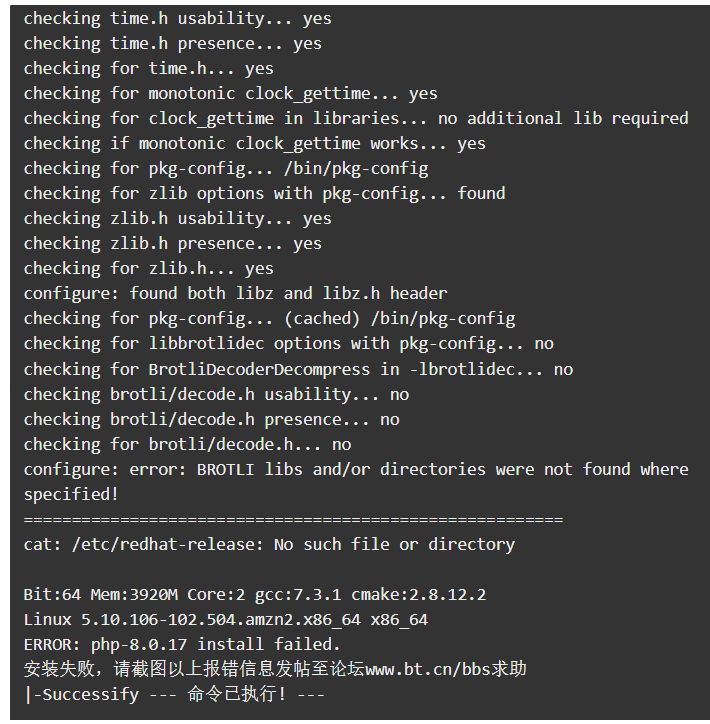The width and height of the screenshot is (710, 724).
Task: Click the 'if monotonic clock_gettime works' line
Action: coord(254,144)
